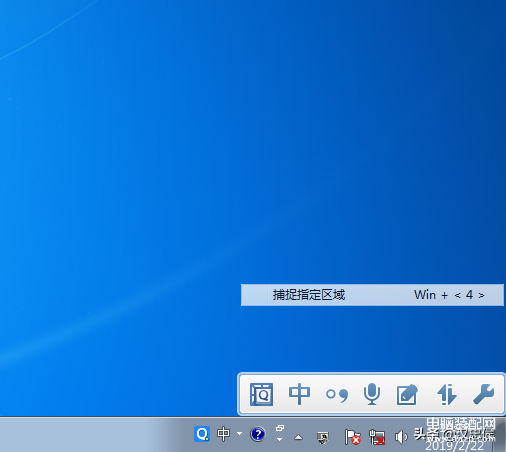This screenshot has width=506, height=452.
Task: Toggle the 中 indicator in taskbar language bar
Action: point(223,434)
